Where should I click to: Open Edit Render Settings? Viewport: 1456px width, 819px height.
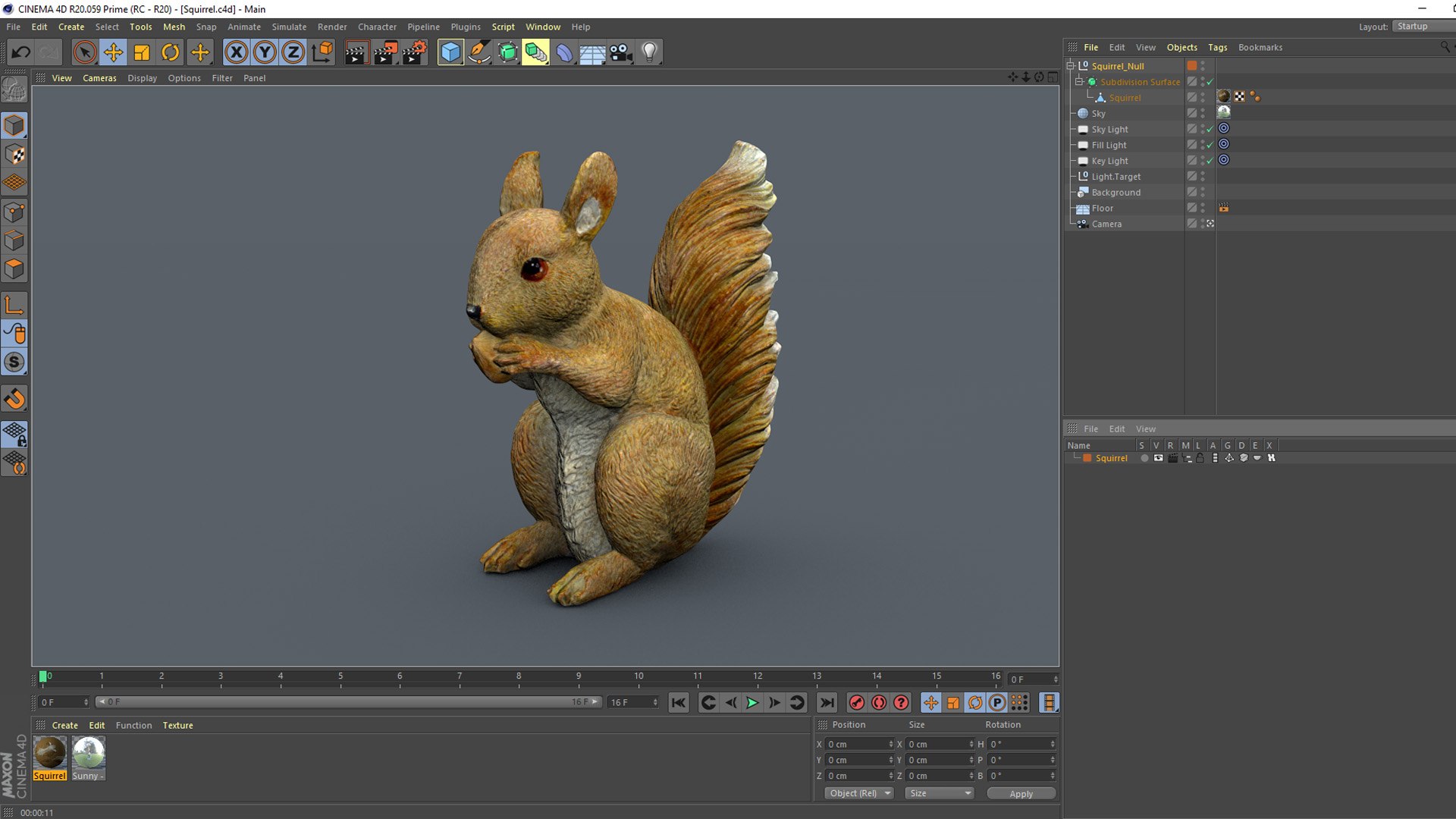point(415,52)
